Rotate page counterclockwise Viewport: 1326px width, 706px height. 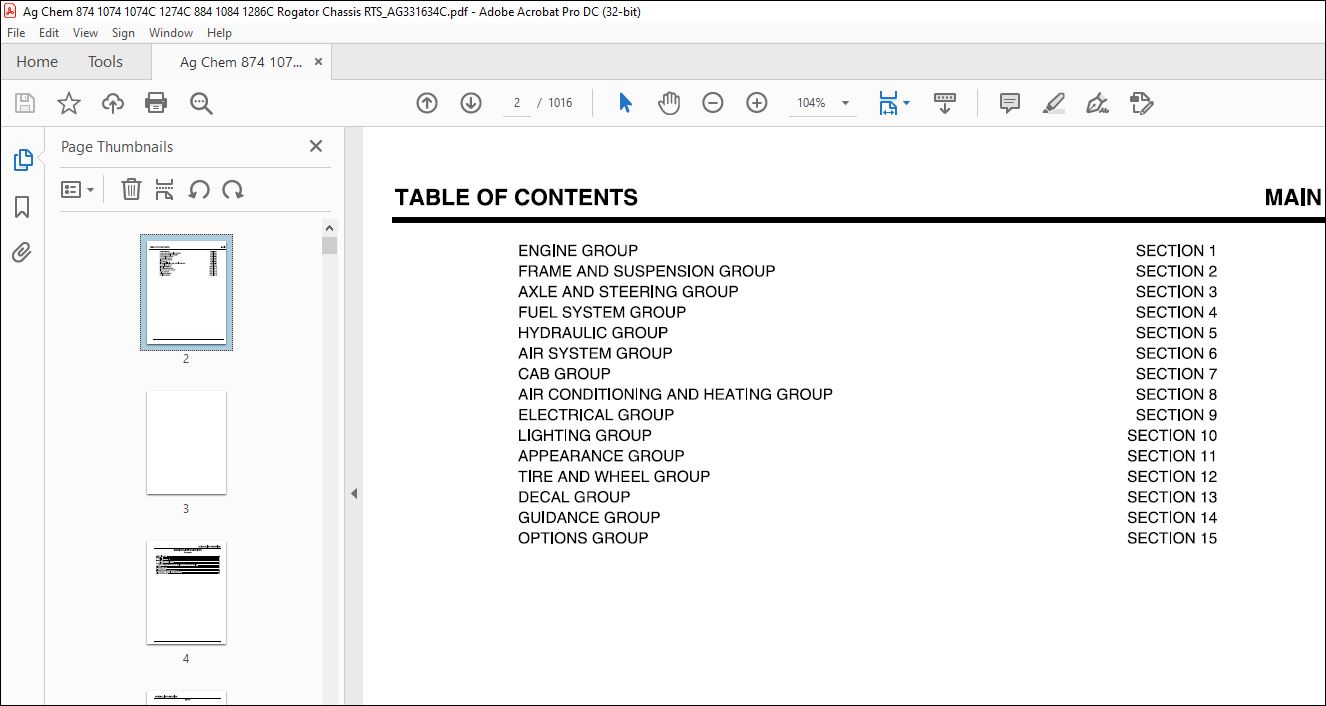(x=199, y=189)
